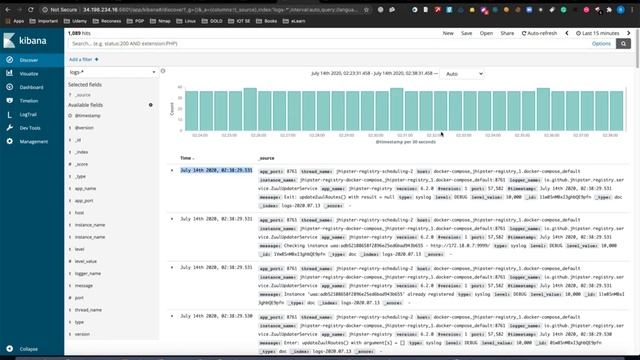Screen dimensions: 640x360
Task: Click Share in top menu
Action: (507, 33)
